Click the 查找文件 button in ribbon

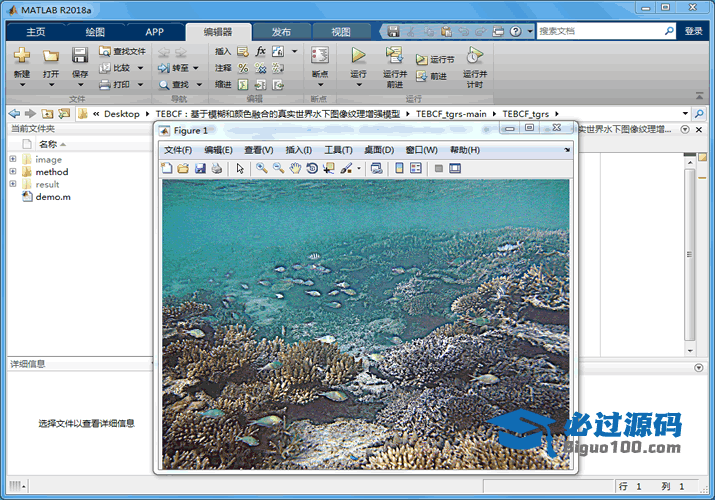click(122, 51)
